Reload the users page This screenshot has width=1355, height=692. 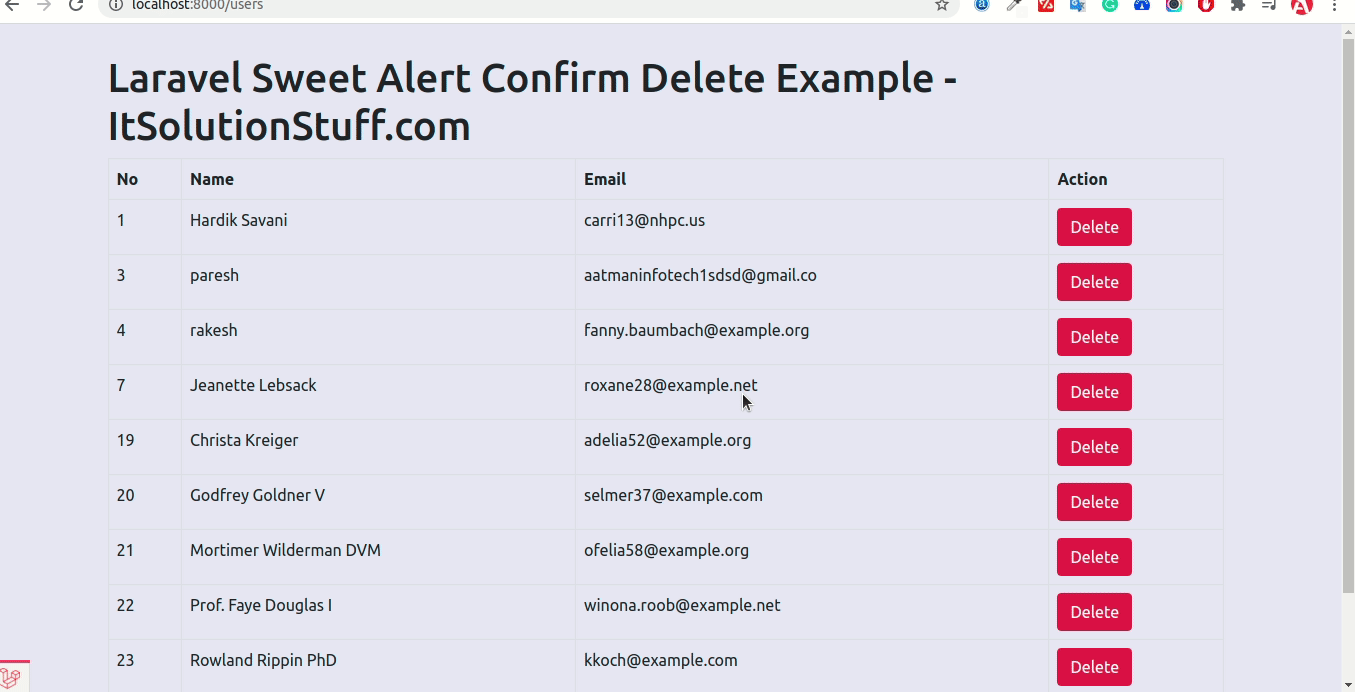(x=76, y=6)
